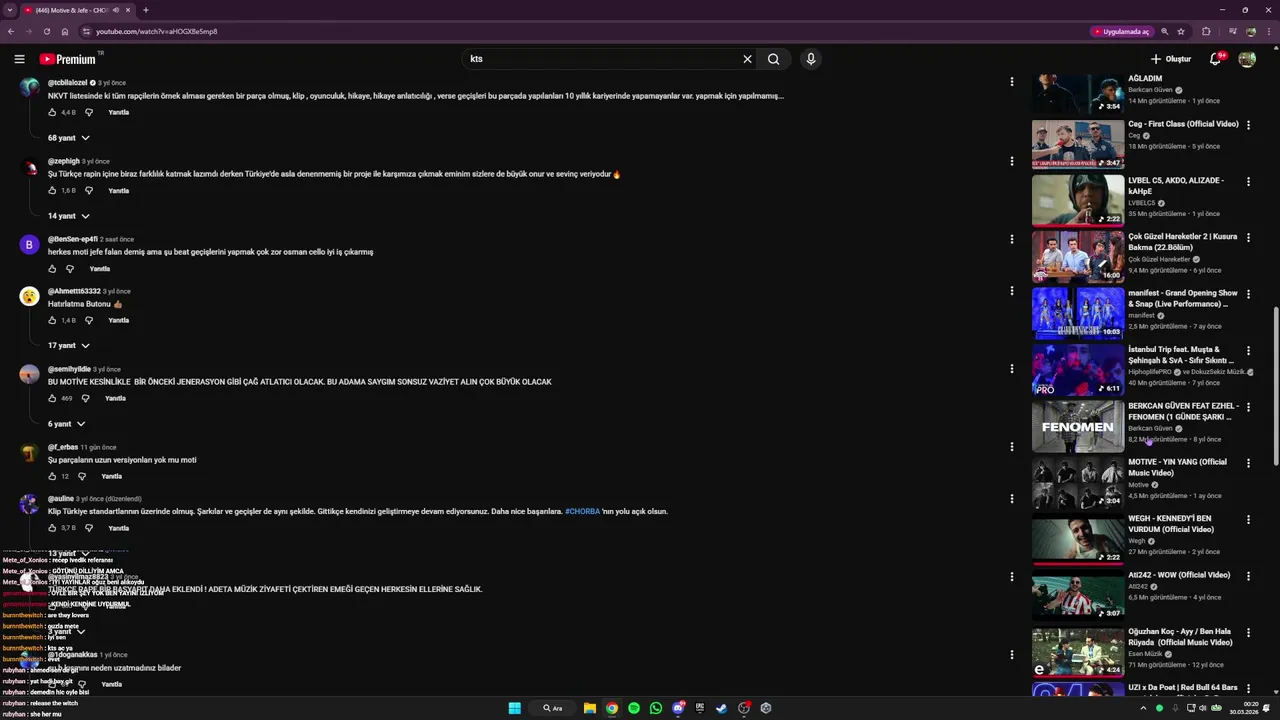This screenshot has width=1280, height=720.
Task: Reply to @zephigh with Yanıtla
Action: click(118, 190)
